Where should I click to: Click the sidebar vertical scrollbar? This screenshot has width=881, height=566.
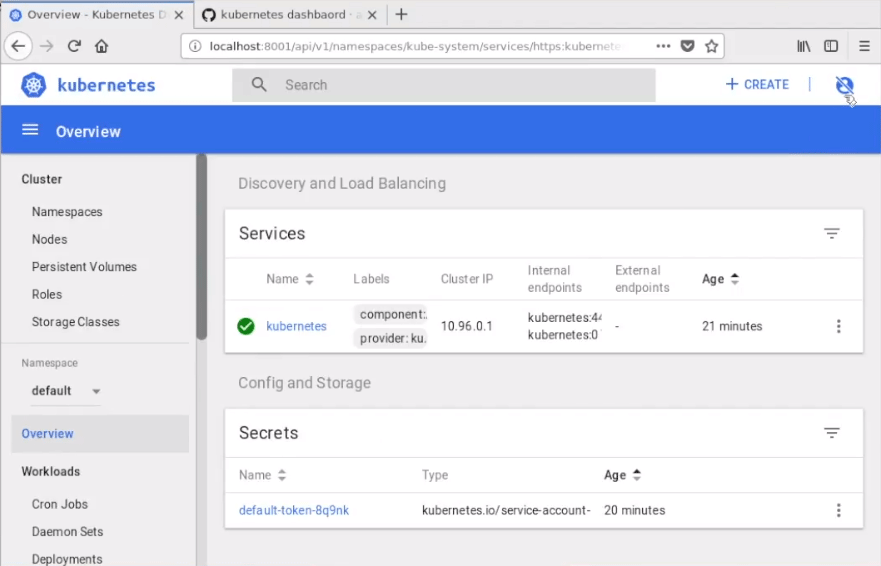coord(202,247)
